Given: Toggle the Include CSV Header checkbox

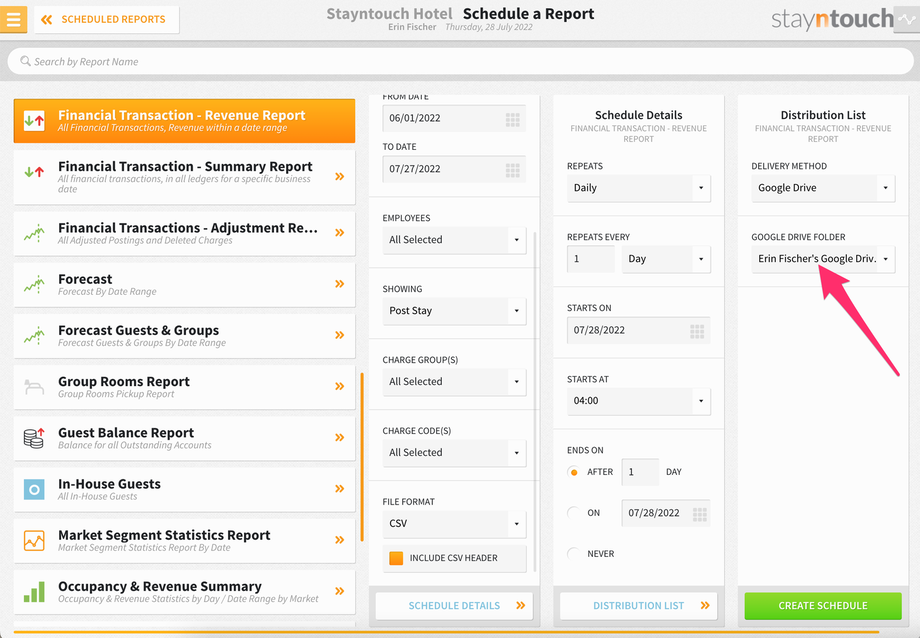Looking at the screenshot, I should [x=396, y=558].
